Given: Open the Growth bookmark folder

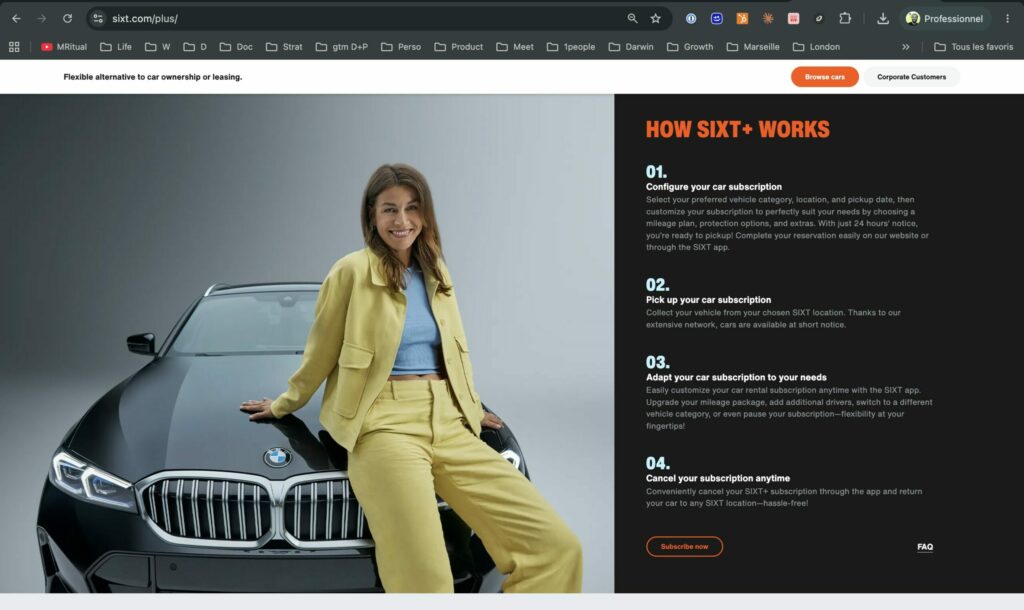Looking at the screenshot, I should click(690, 47).
